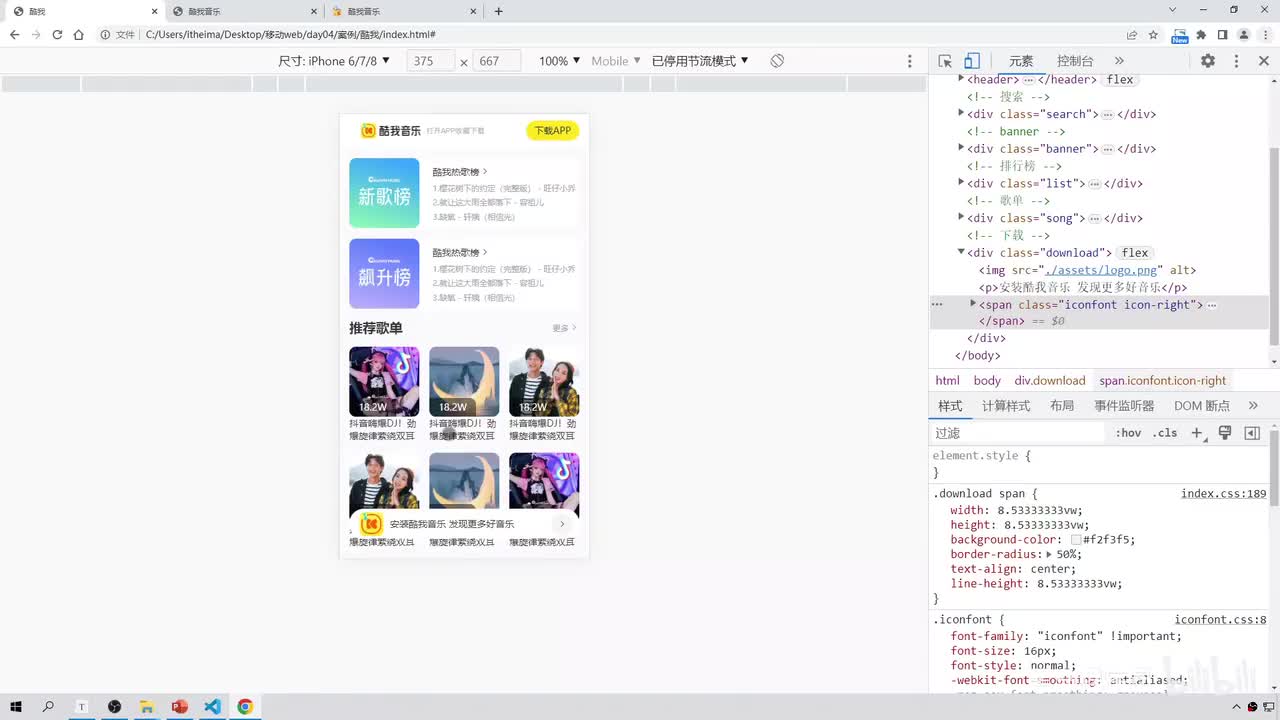Screen dimensions: 1280x720
Task: Expand the div class search node
Action: 961,113
